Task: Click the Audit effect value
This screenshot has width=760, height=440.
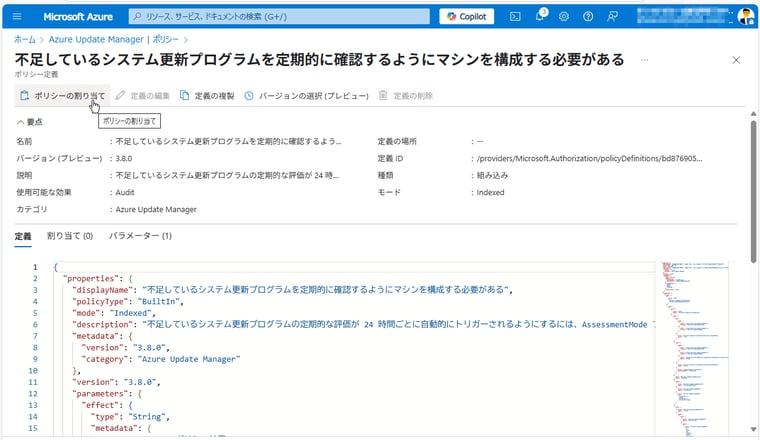Action: click(x=125, y=192)
